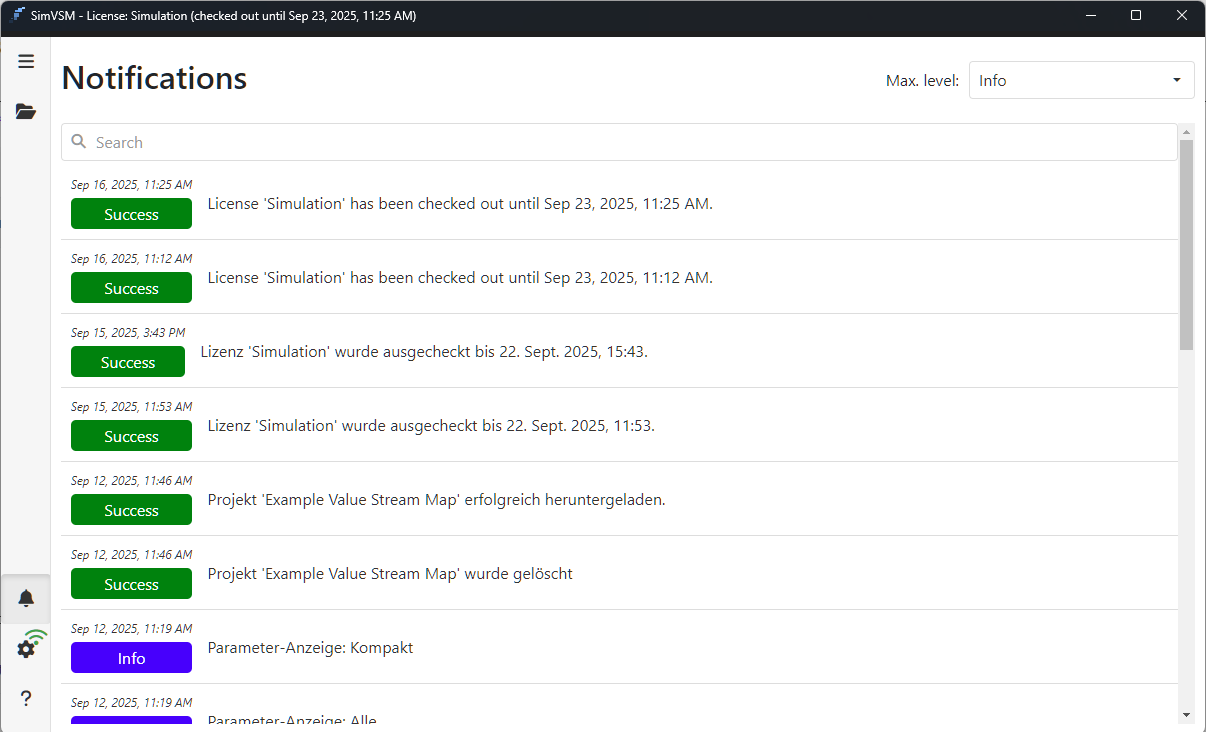Click the help question mark icon

[26, 698]
